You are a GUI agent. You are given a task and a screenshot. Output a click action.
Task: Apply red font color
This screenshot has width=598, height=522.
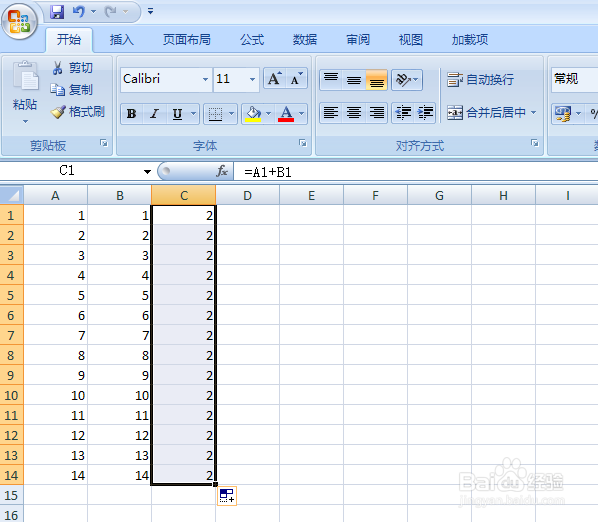point(286,114)
